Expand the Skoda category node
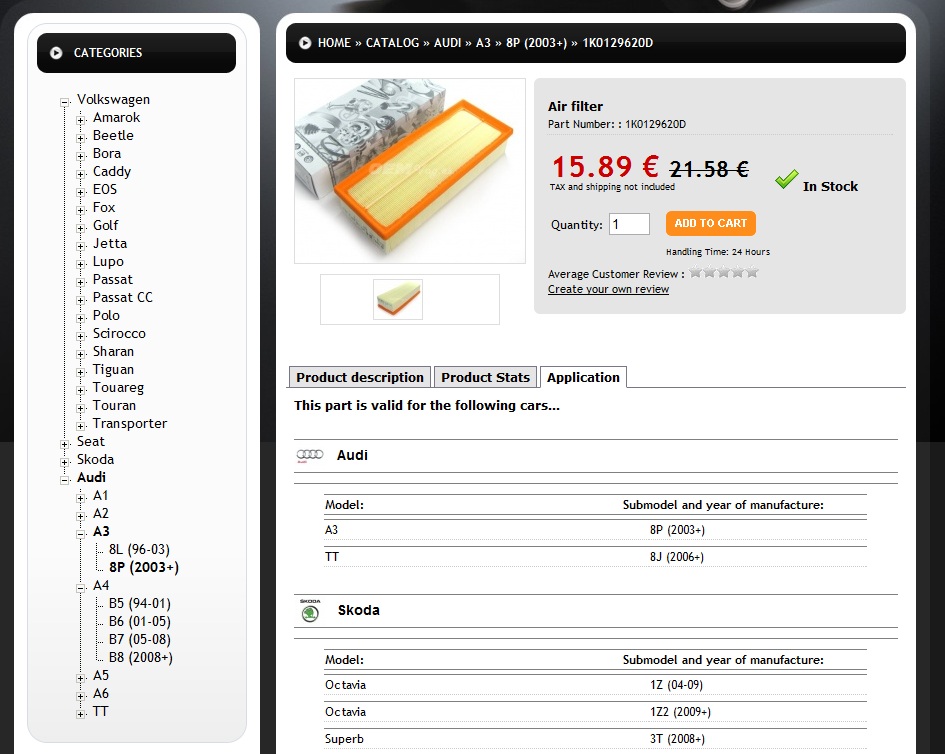 click(x=64, y=462)
